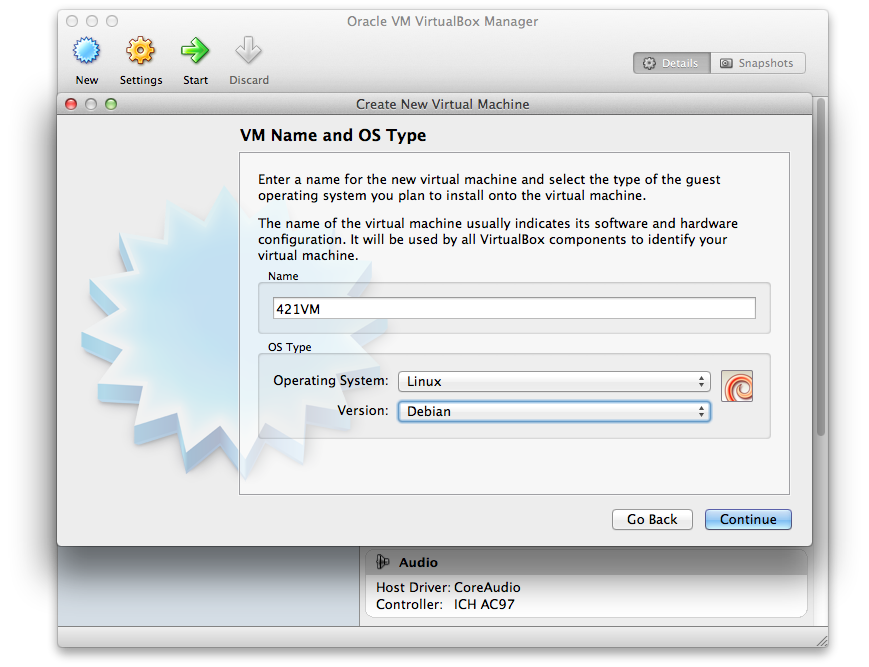The width and height of the screenshot is (869, 667).
Task: Open the Version dropdown showing Debian
Action: coord(554,411)
